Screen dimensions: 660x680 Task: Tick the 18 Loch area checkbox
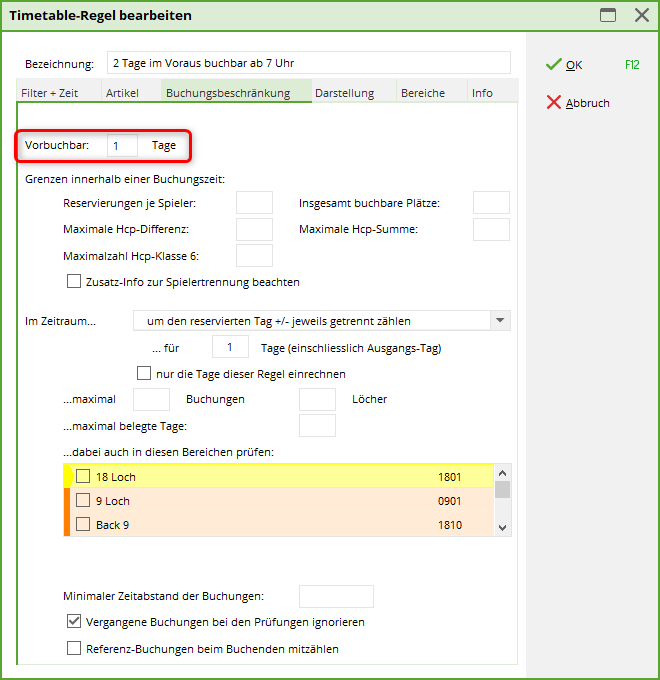83,477
